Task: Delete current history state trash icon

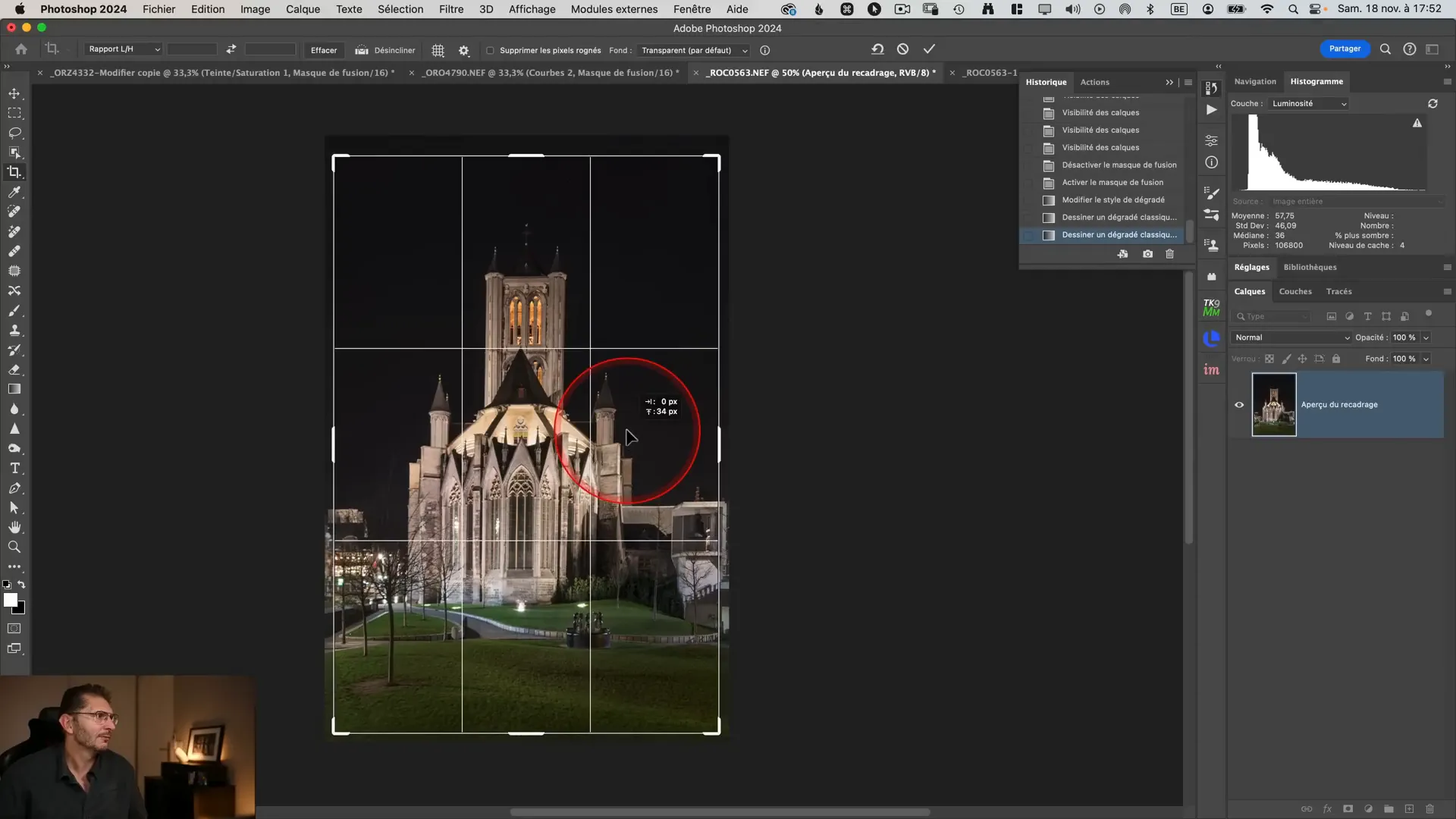Action: coord(1169,254)
